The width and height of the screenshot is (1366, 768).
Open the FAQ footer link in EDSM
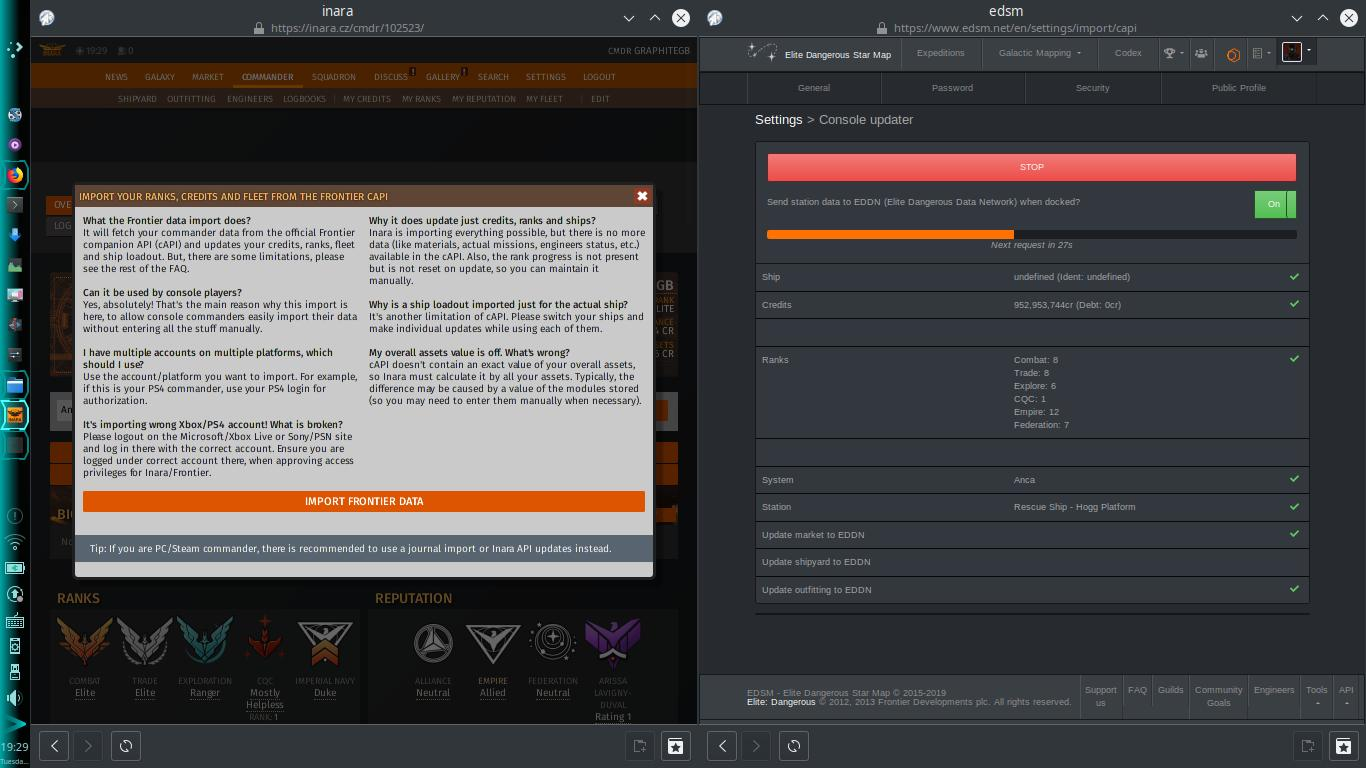tap(1138, 690)
